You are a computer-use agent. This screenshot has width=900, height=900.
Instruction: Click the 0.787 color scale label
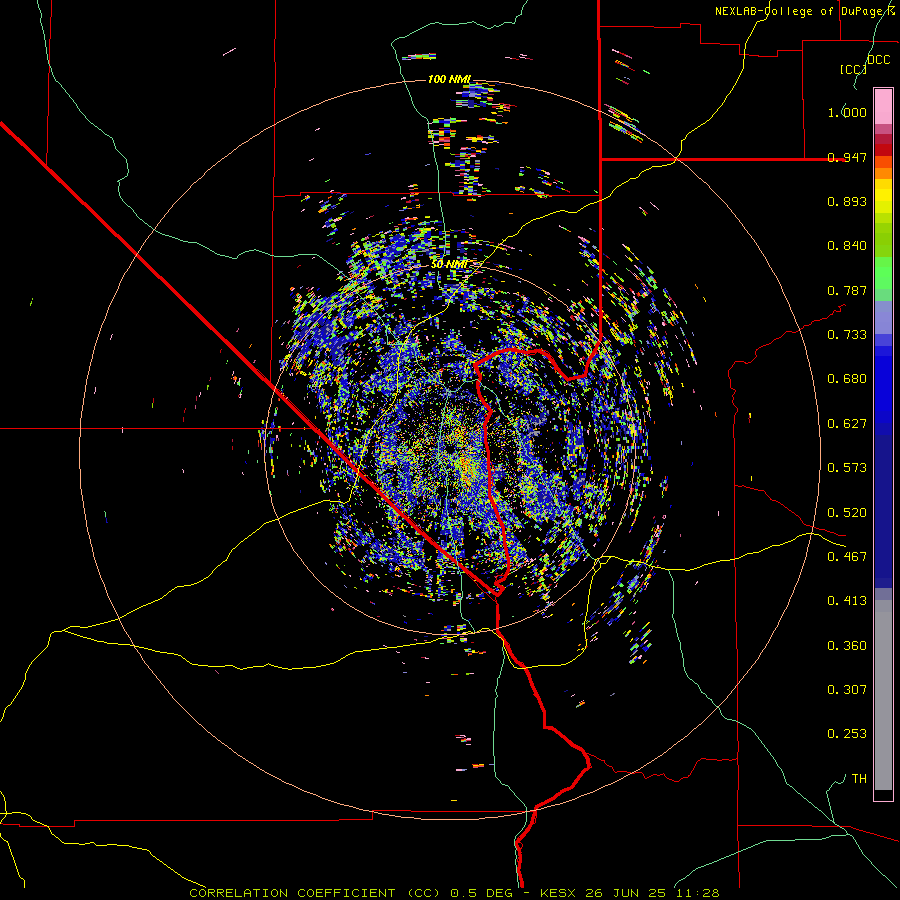(x=847, y=290)
